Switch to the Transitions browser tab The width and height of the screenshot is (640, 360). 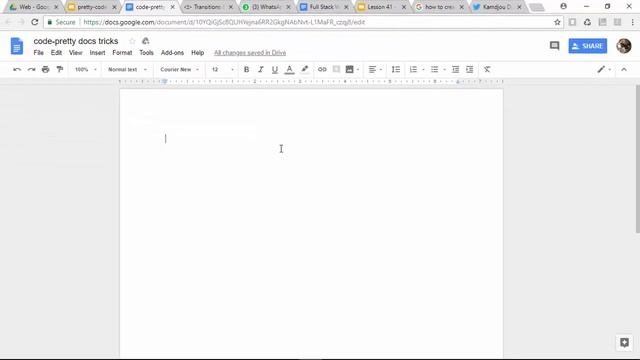pyautogui.click(x=207, y=7)
